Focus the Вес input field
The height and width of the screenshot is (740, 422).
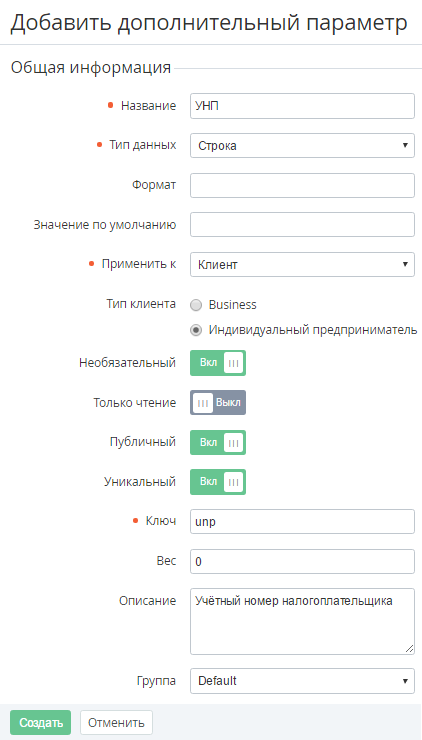(x=303, y=562)
